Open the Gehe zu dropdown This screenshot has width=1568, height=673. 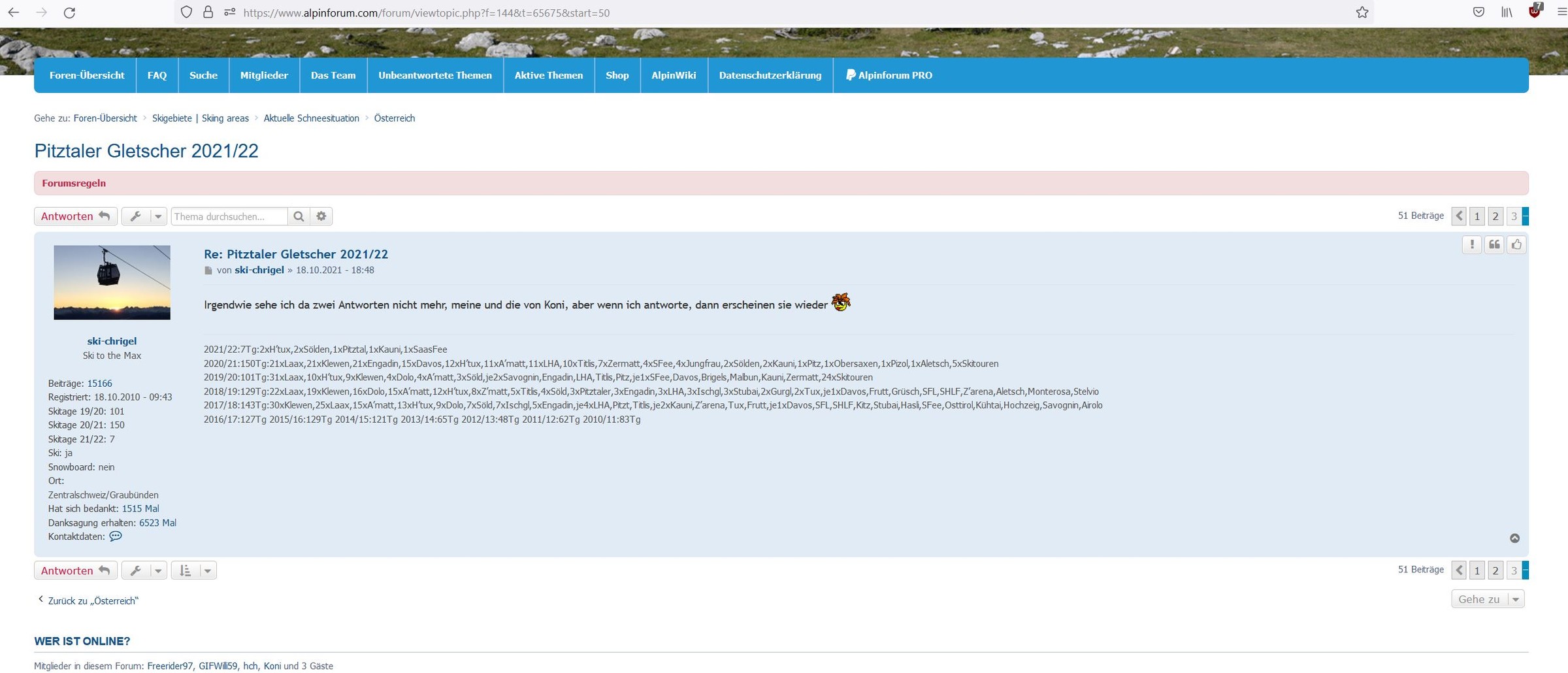tap(1487, 599)
